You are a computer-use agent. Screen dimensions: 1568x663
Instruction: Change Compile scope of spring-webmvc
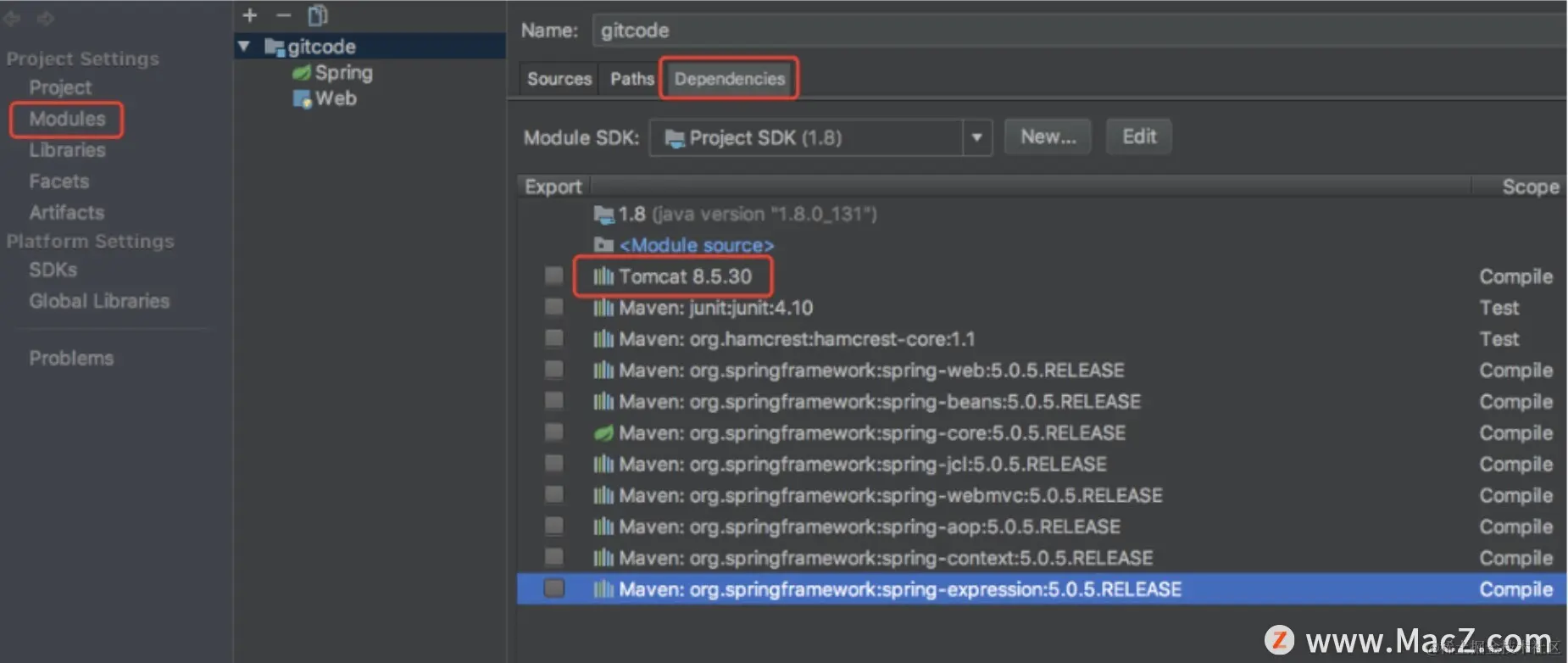click(1515, 496)
